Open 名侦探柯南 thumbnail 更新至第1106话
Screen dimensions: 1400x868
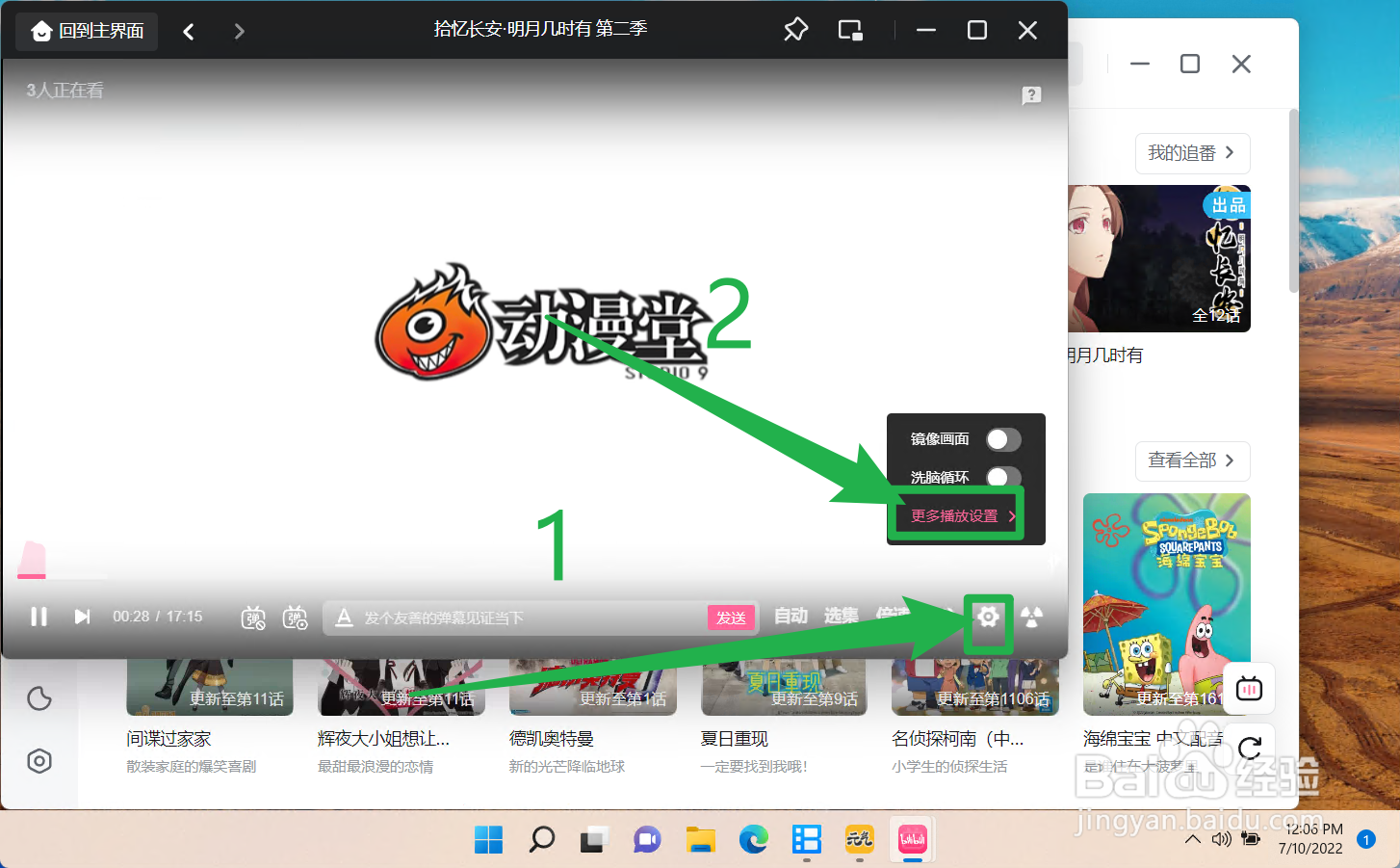point(975,687)
